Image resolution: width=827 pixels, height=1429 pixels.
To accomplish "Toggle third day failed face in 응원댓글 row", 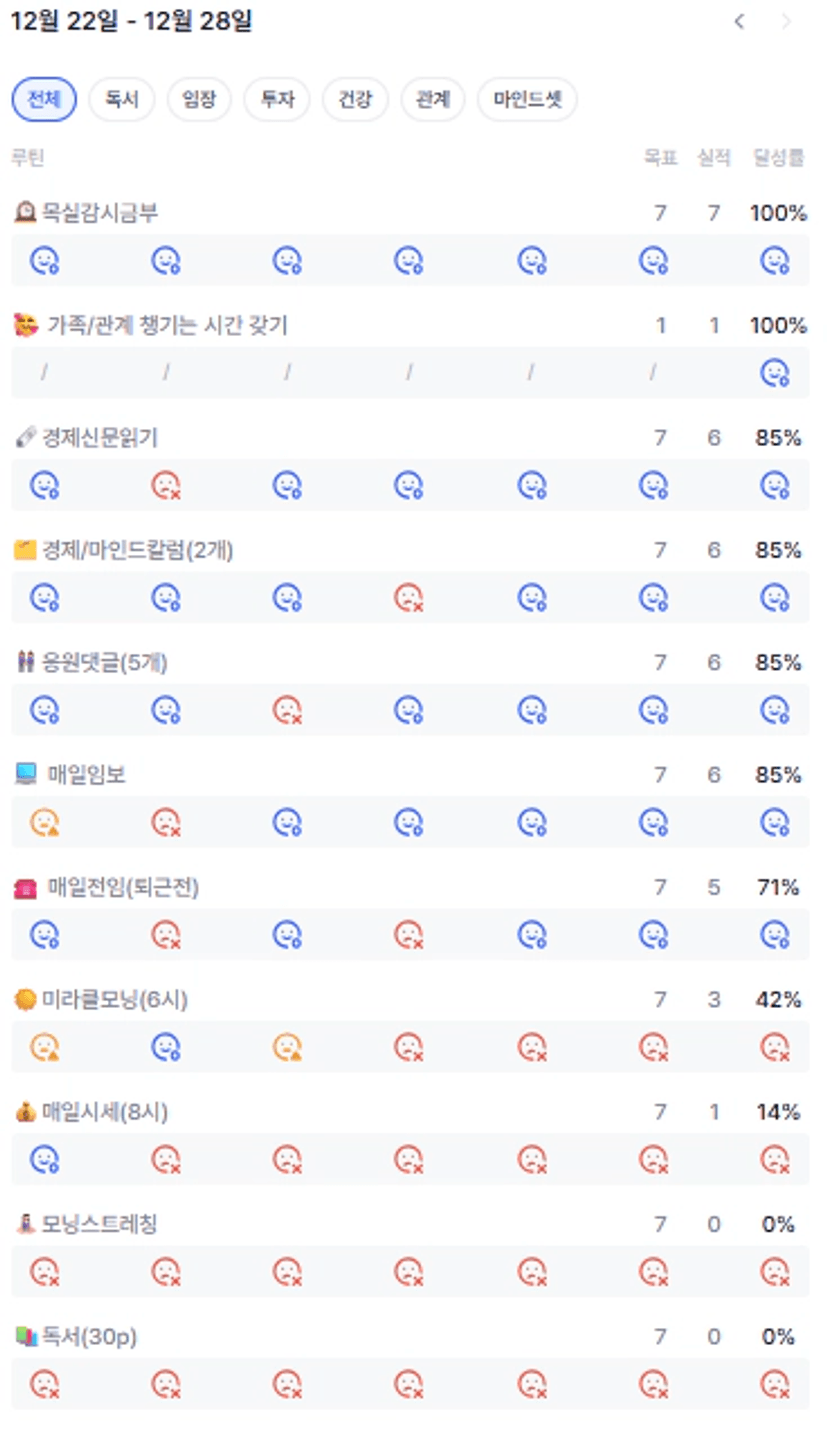I will tap(287, 710).
